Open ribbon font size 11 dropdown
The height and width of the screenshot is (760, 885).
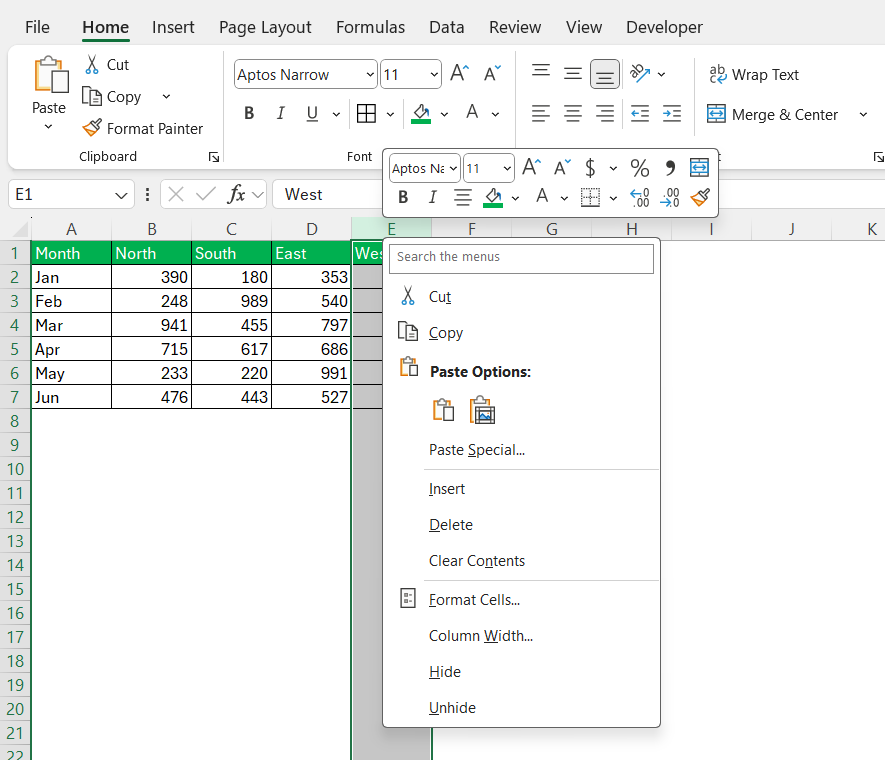(x=434, y=74)
